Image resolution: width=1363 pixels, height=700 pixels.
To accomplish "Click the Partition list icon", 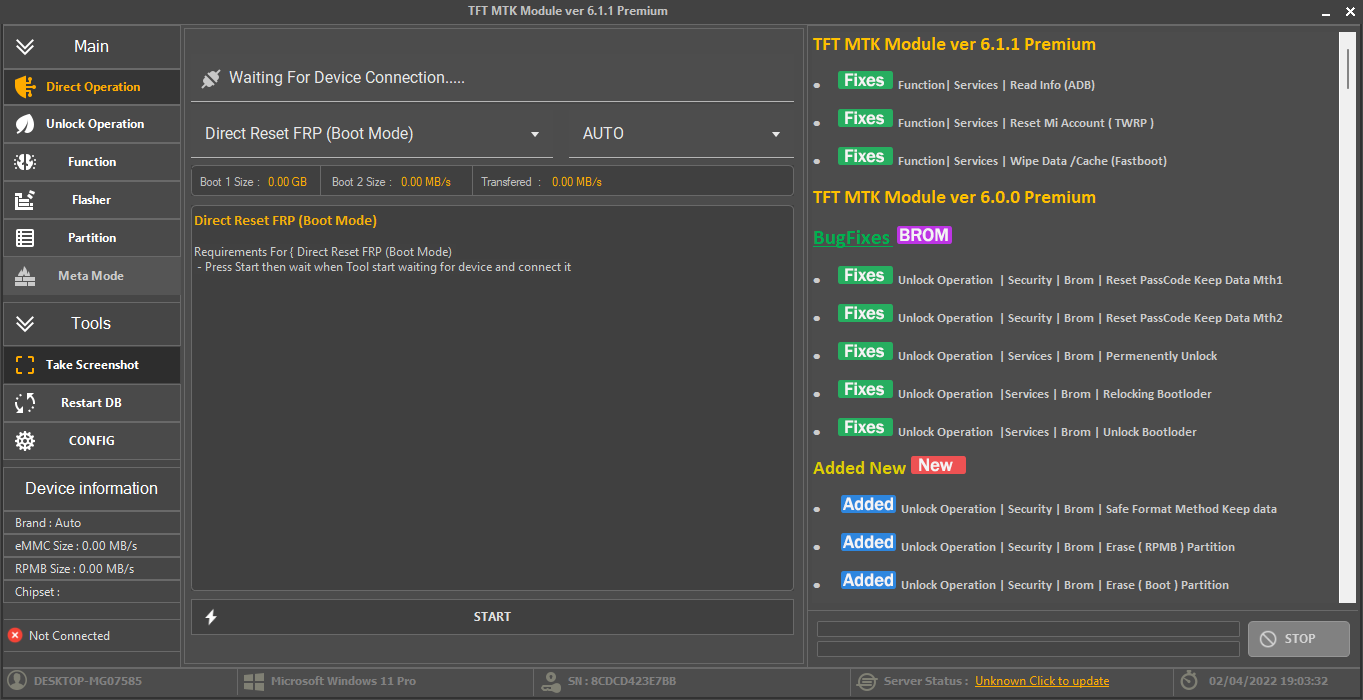I will [25, 238].
